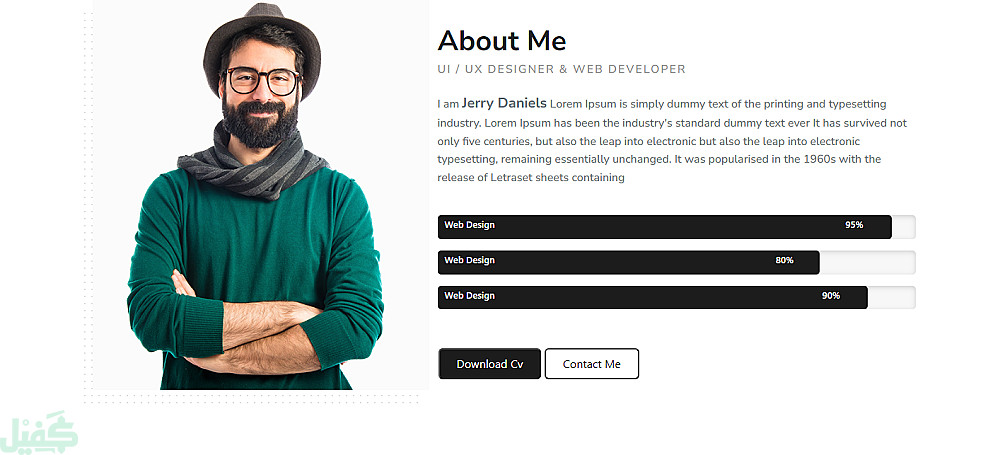This screenshot has width=1000, height=455.
Task: Select the UI / UX Designer subtitle
Action: point(561,70)
